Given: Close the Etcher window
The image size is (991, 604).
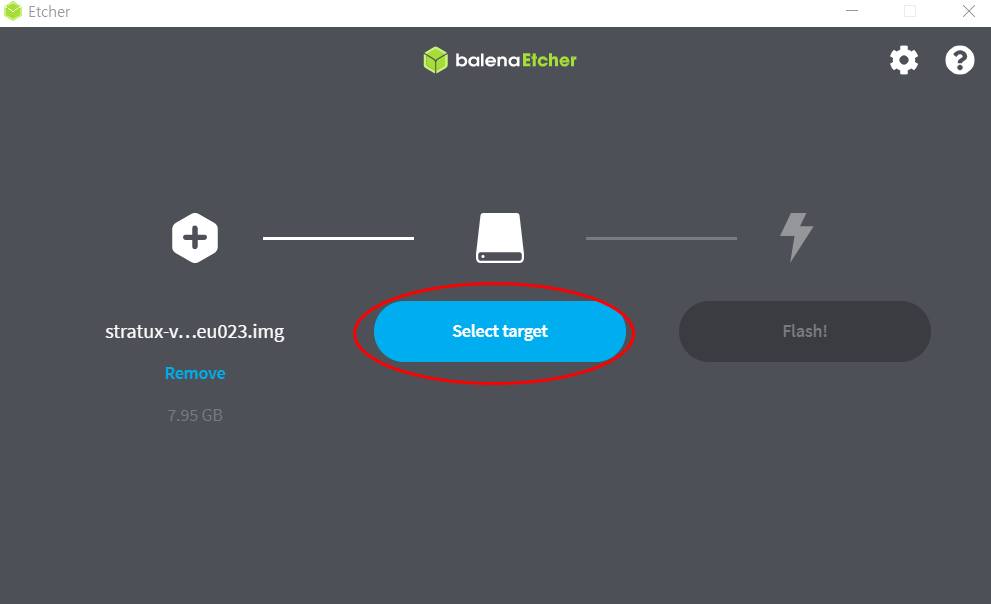Looking at the screenshot, I should 968,11.
